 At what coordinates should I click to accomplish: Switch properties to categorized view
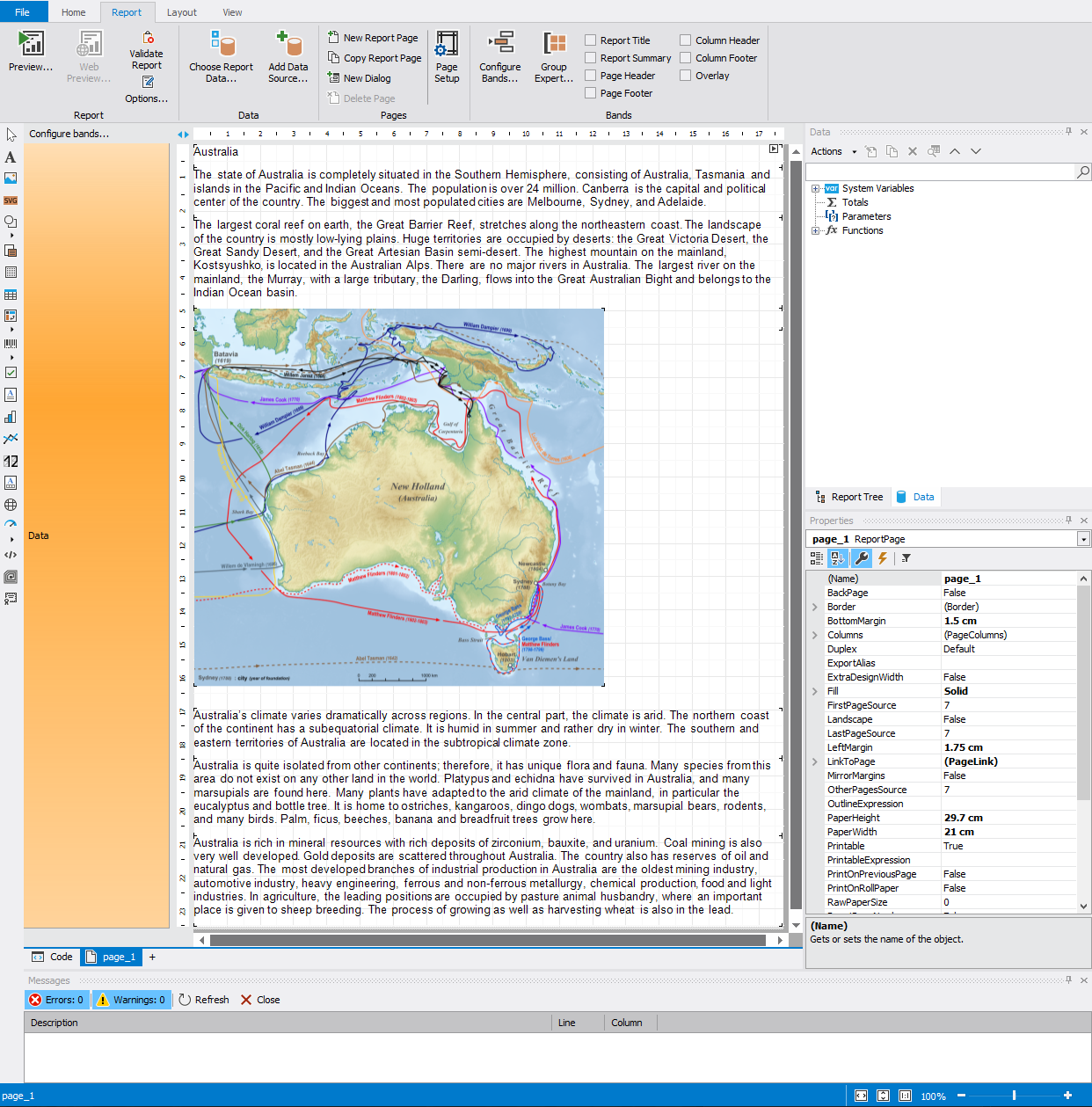click(x=817, y=558)
